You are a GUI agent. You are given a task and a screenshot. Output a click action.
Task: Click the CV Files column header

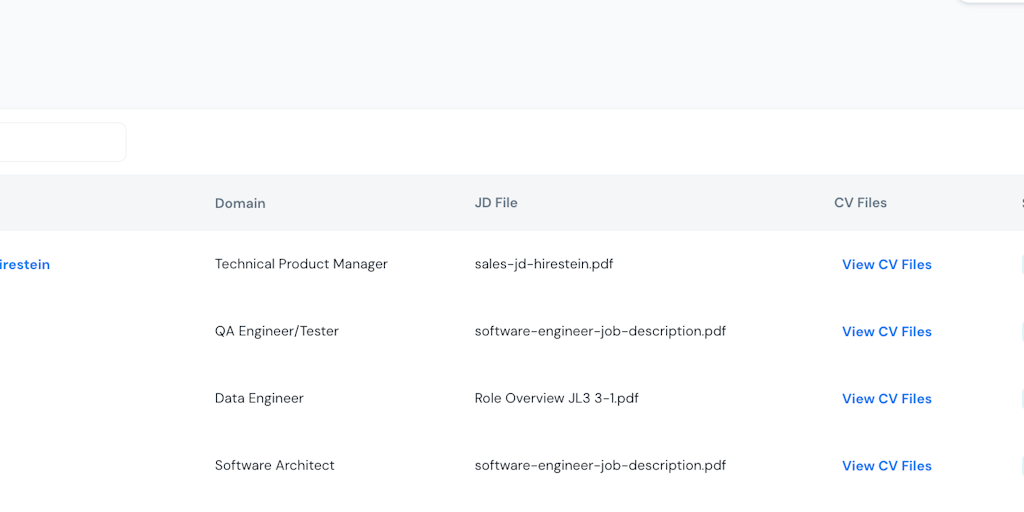[860, 203]
